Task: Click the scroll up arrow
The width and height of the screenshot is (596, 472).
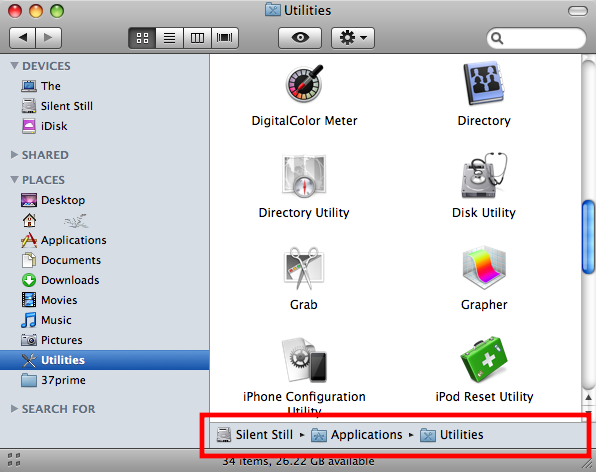Action: pyautogui.click(x=588, y=398)
